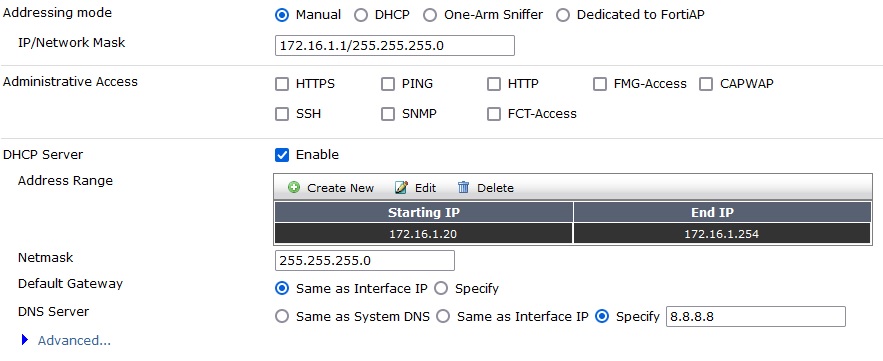Click the End IP column header

(723, 212)
